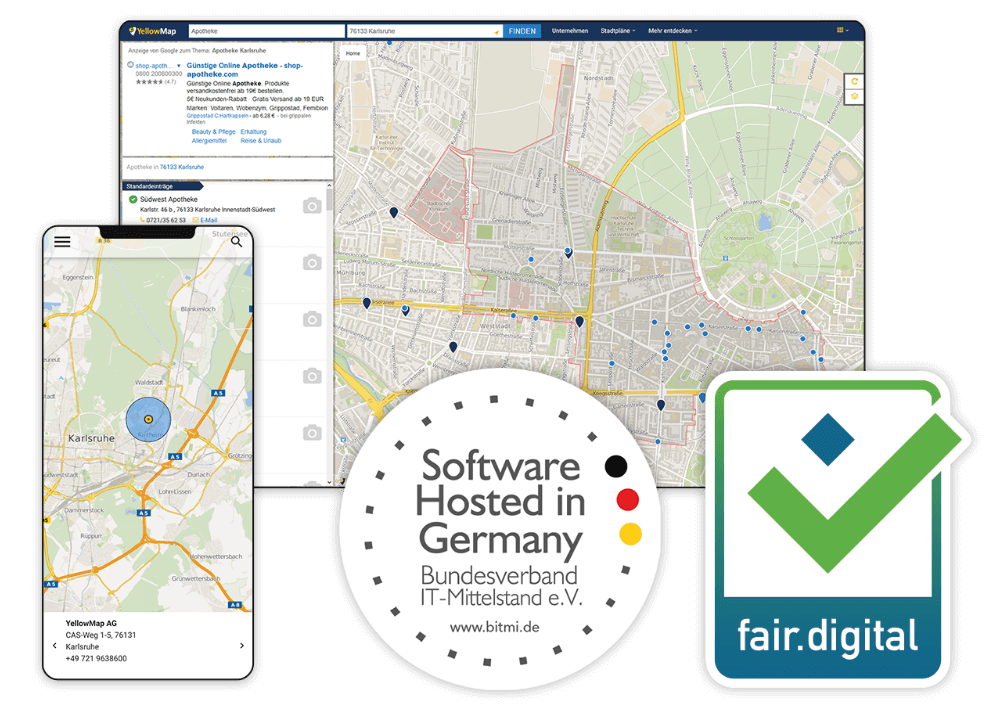Click the Südwest Apotheke entry title
1000x716 pixels.
click(x=168, y=199)
